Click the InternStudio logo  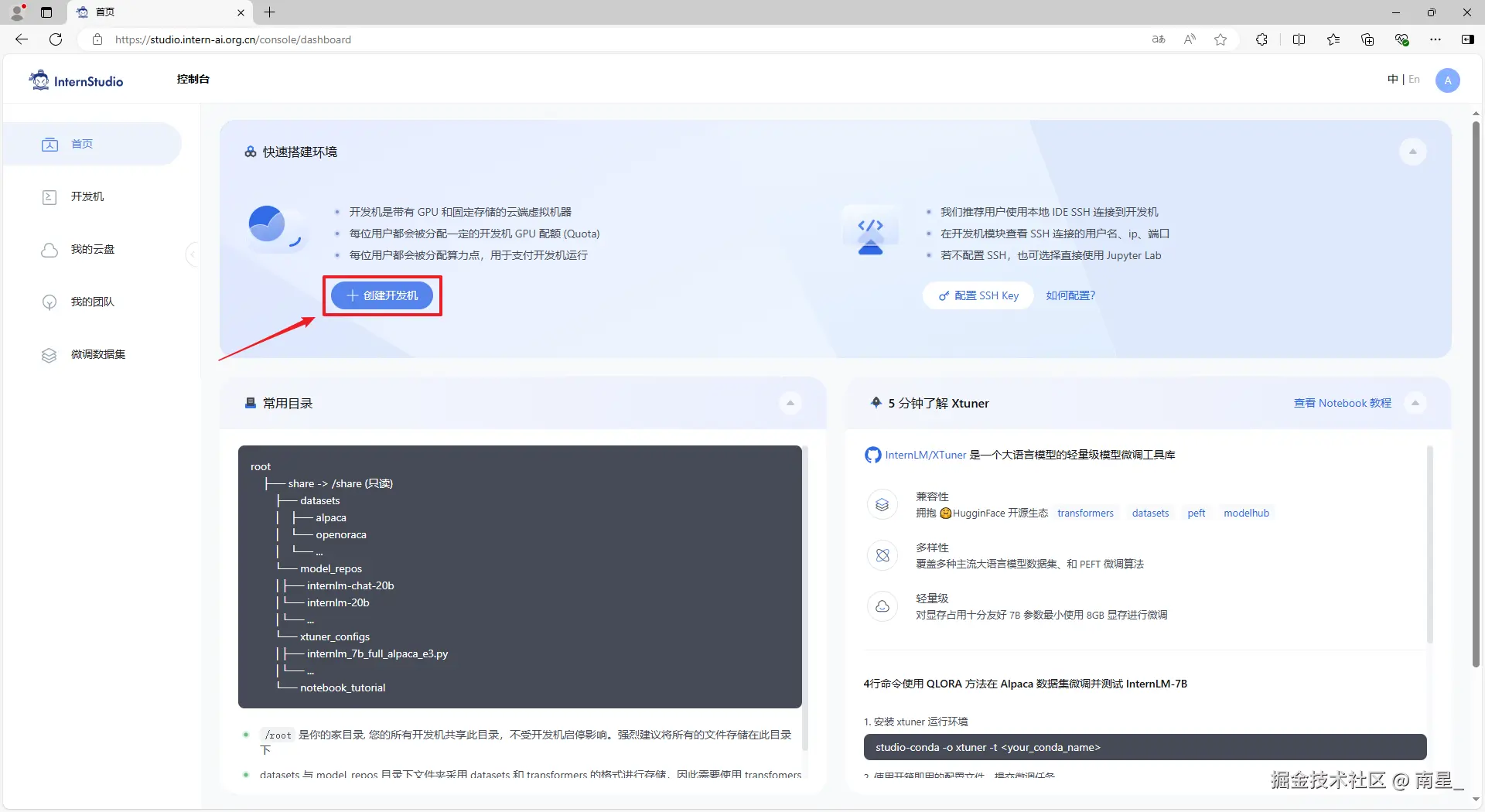(76, 80)
